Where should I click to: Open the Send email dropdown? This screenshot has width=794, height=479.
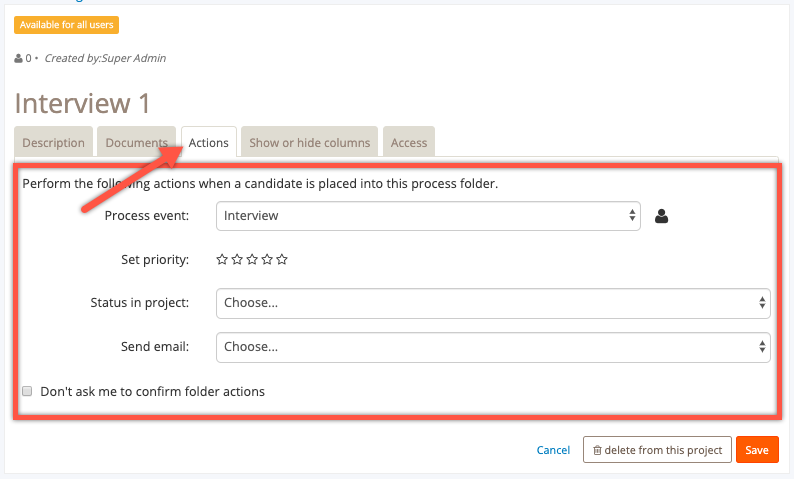point(493,347)
